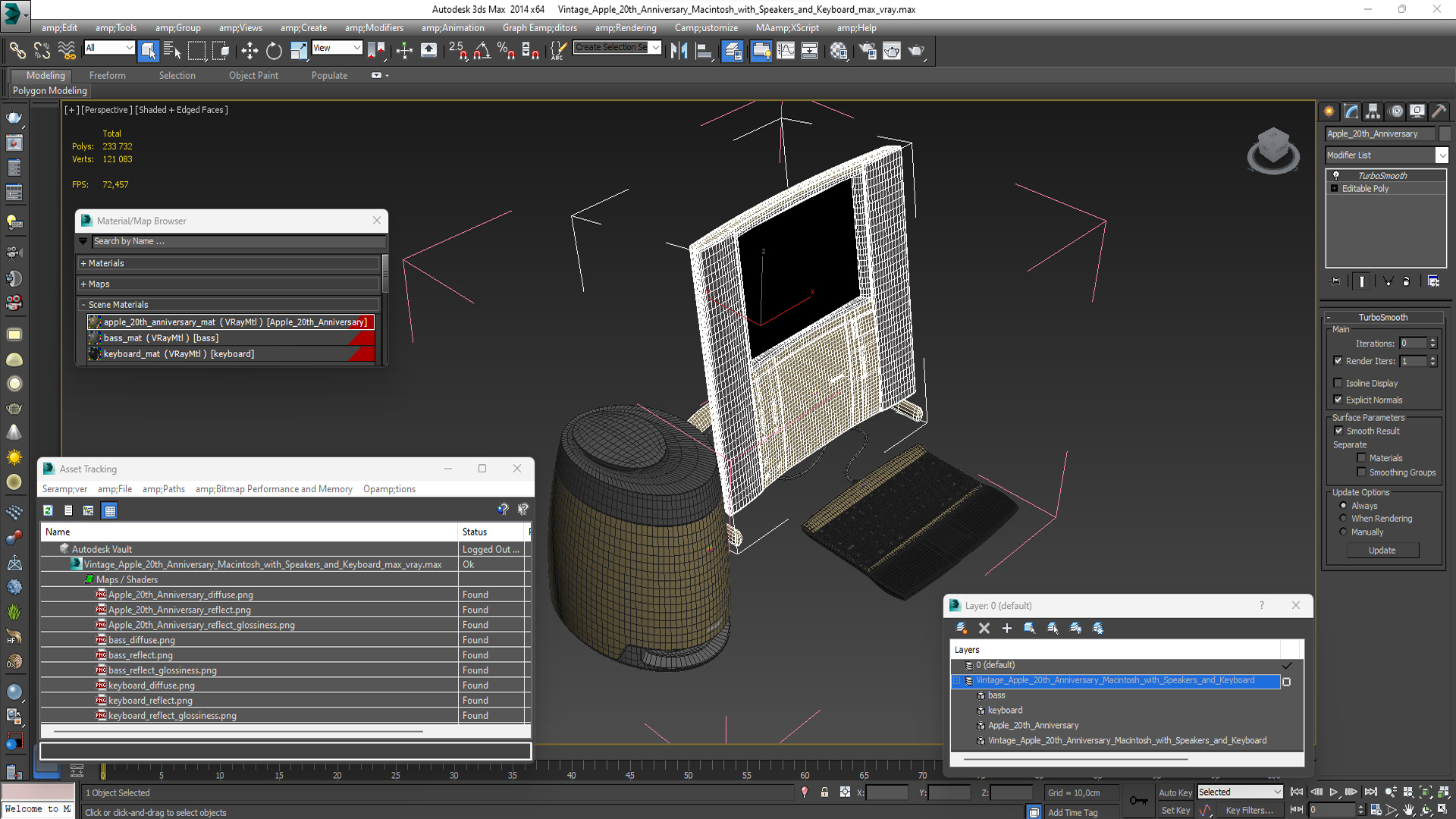Screen dimensions: 1456x819
Task: Select the Link tool in main toolbar
Action: pyautogui.click(x=17, y=51)
